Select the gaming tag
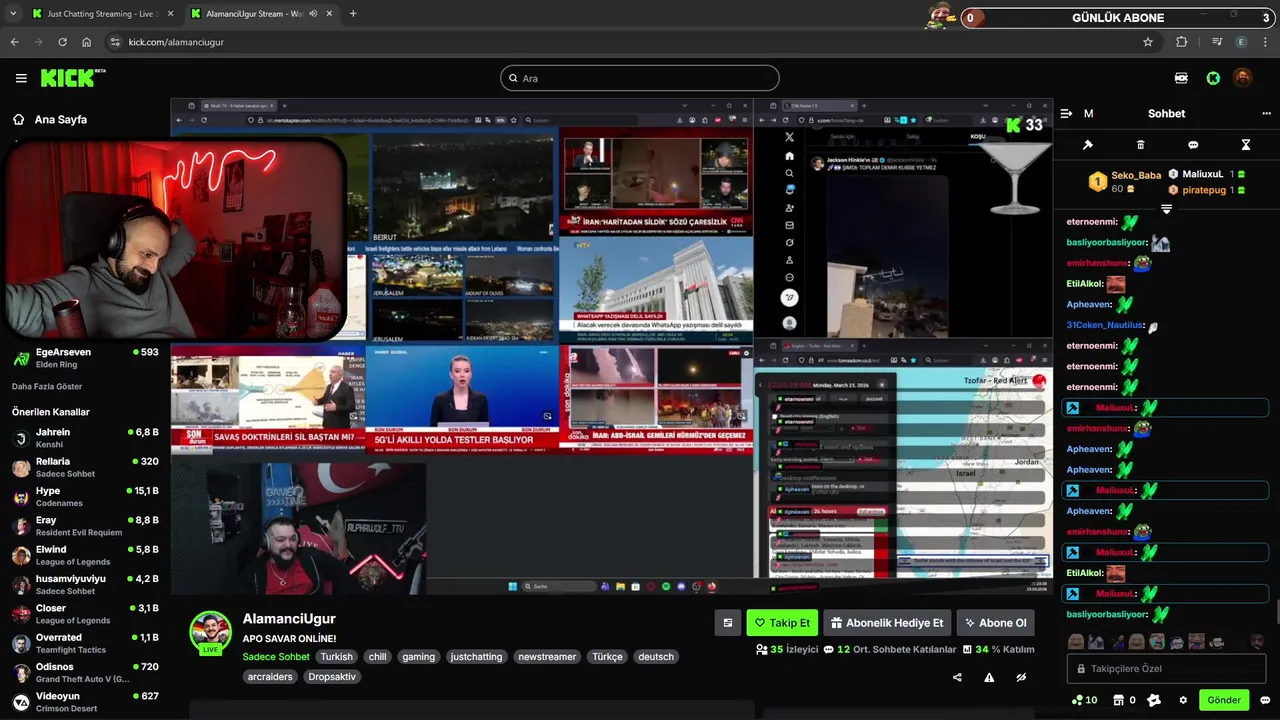 click(418, 657)
